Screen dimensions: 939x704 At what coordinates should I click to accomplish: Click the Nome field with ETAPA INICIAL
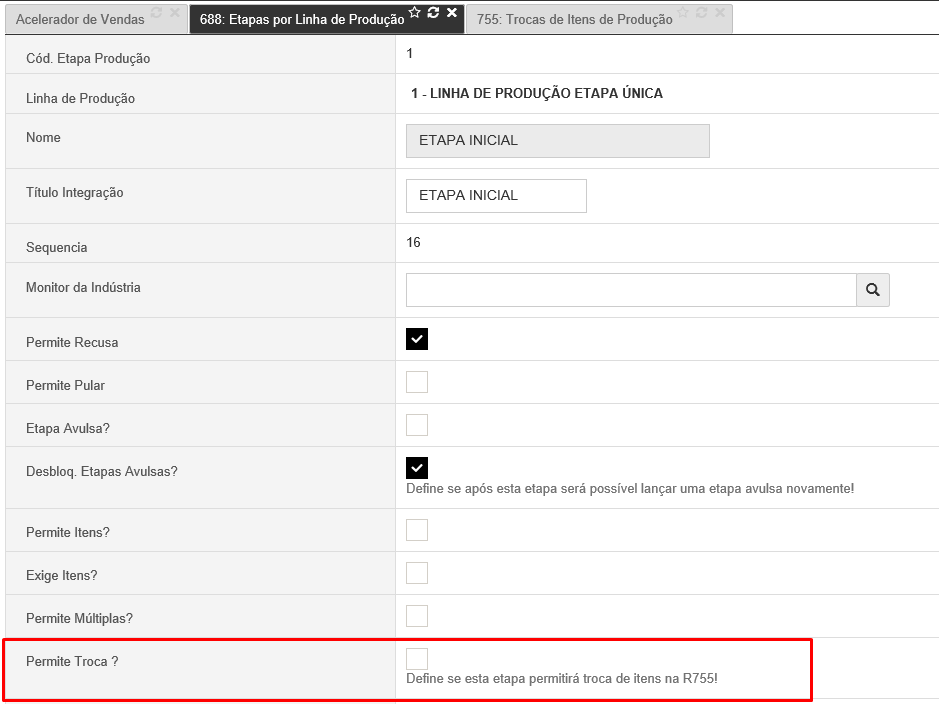click(558, 141)
